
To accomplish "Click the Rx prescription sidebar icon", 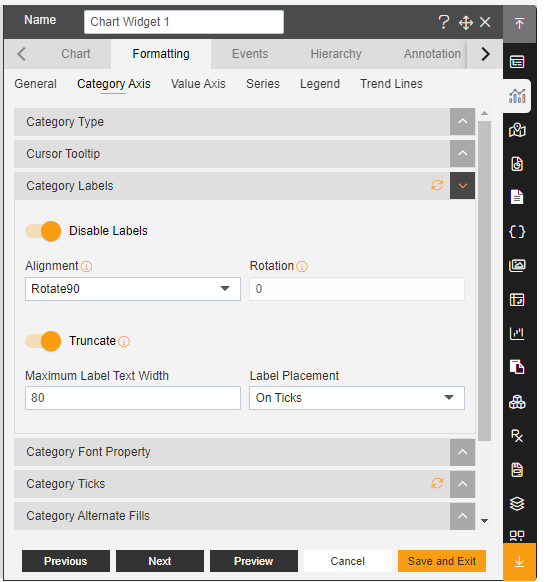I will [517, 436].
